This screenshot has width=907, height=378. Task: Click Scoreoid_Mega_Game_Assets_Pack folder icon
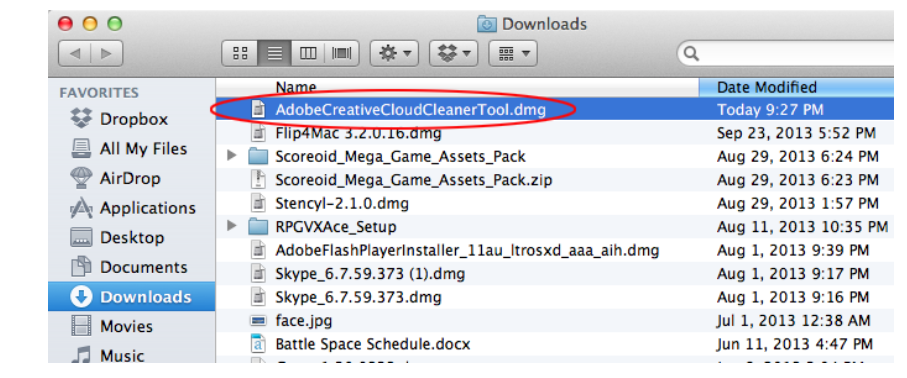click(258, 156)
